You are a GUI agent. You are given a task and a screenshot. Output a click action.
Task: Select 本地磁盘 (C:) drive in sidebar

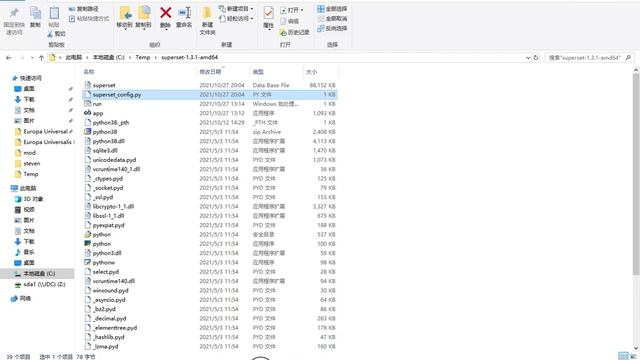point(37,273)
